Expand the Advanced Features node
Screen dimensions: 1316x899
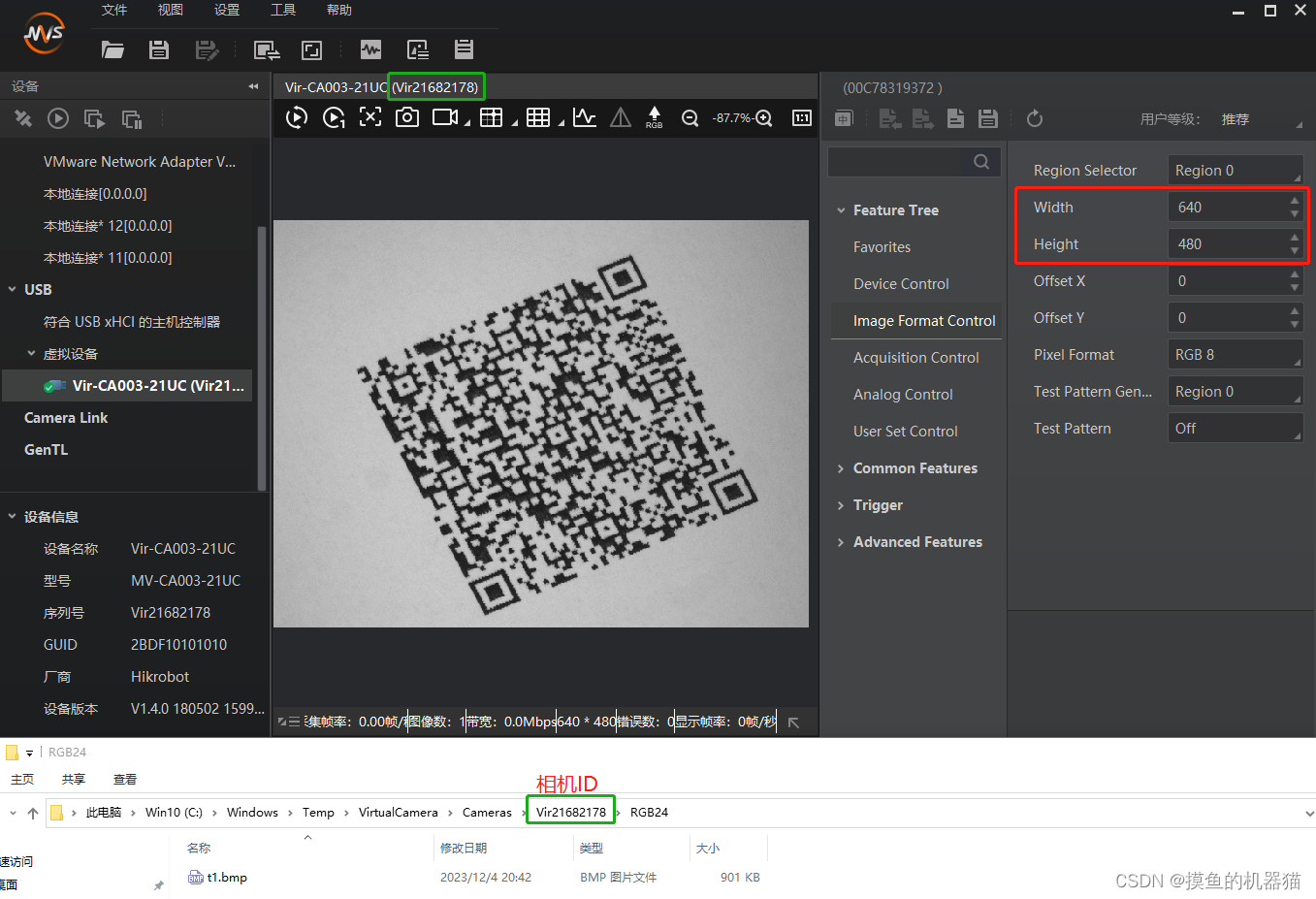pyautogui.click(x=841, y=542)
